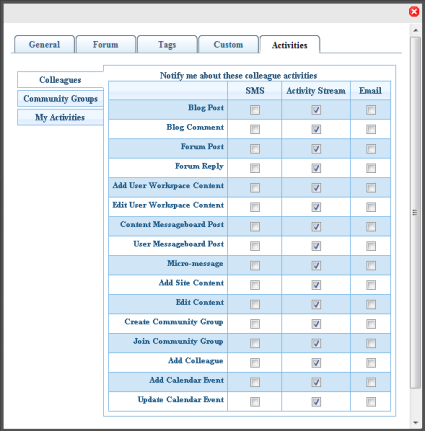
Task: Enable Email for Content Messageboard Post
Action: tap(371, 227)
